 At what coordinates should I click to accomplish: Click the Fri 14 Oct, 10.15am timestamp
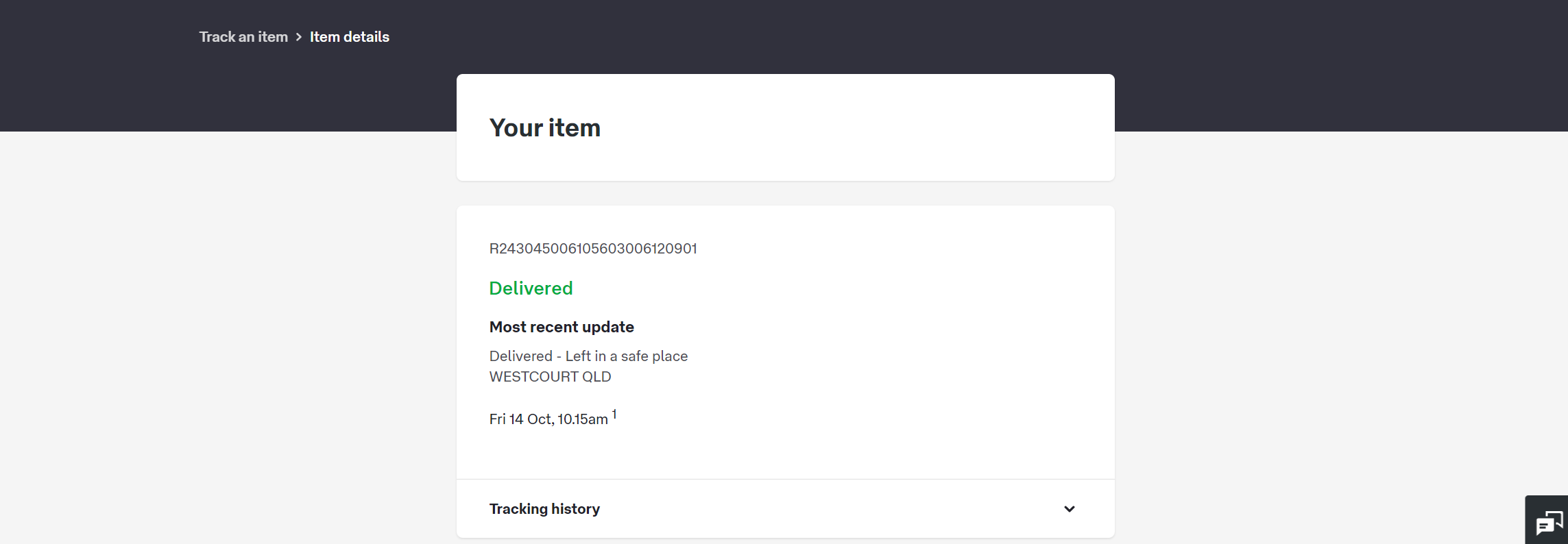[548, 419]
